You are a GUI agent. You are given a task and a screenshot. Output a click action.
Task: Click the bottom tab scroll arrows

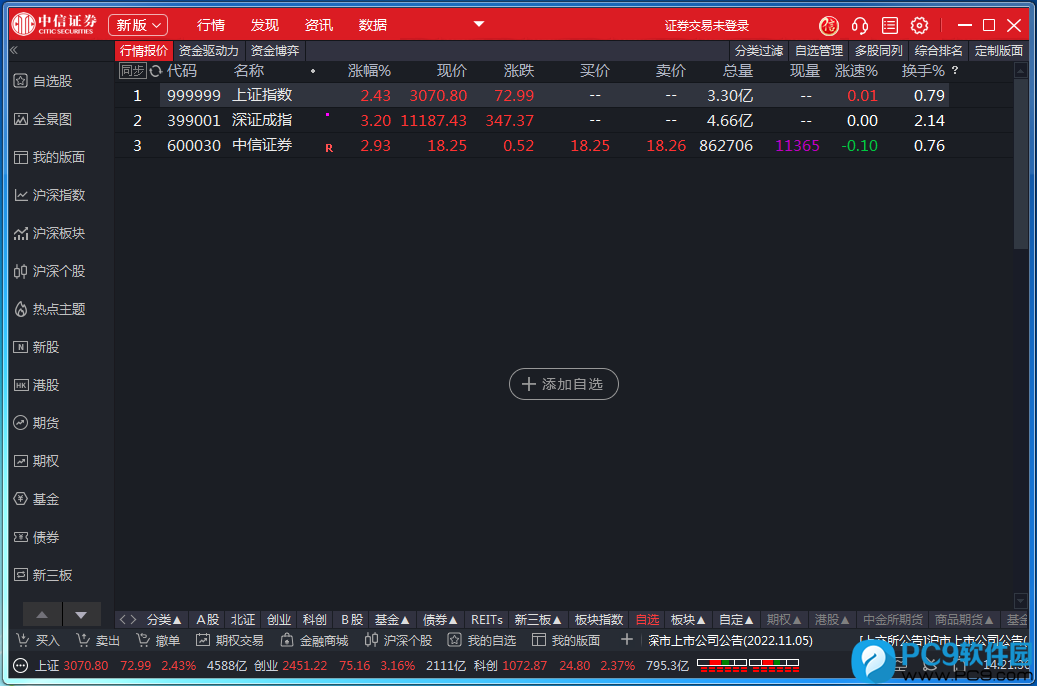128,620
